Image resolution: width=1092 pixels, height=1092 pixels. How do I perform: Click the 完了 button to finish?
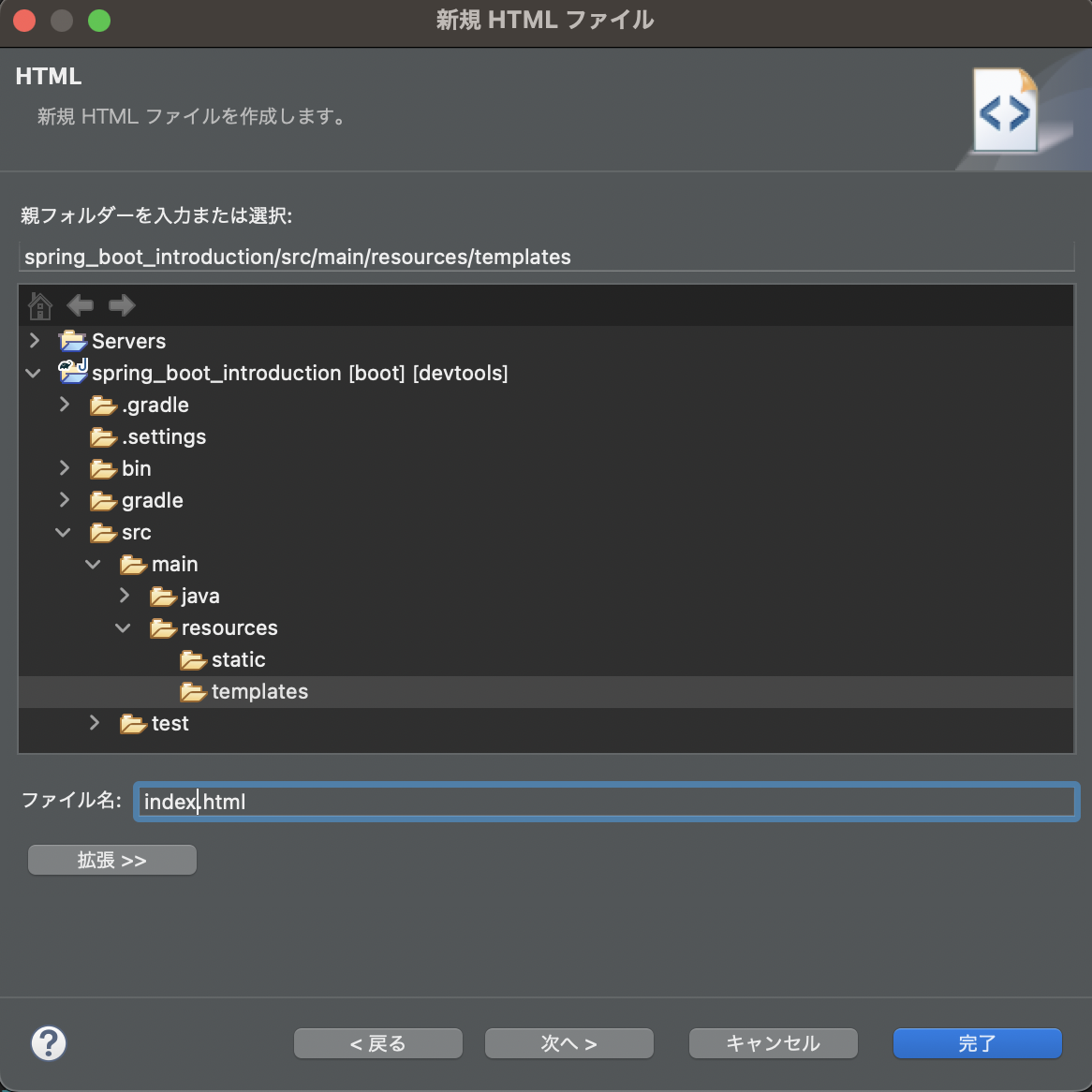point(977,1042)
